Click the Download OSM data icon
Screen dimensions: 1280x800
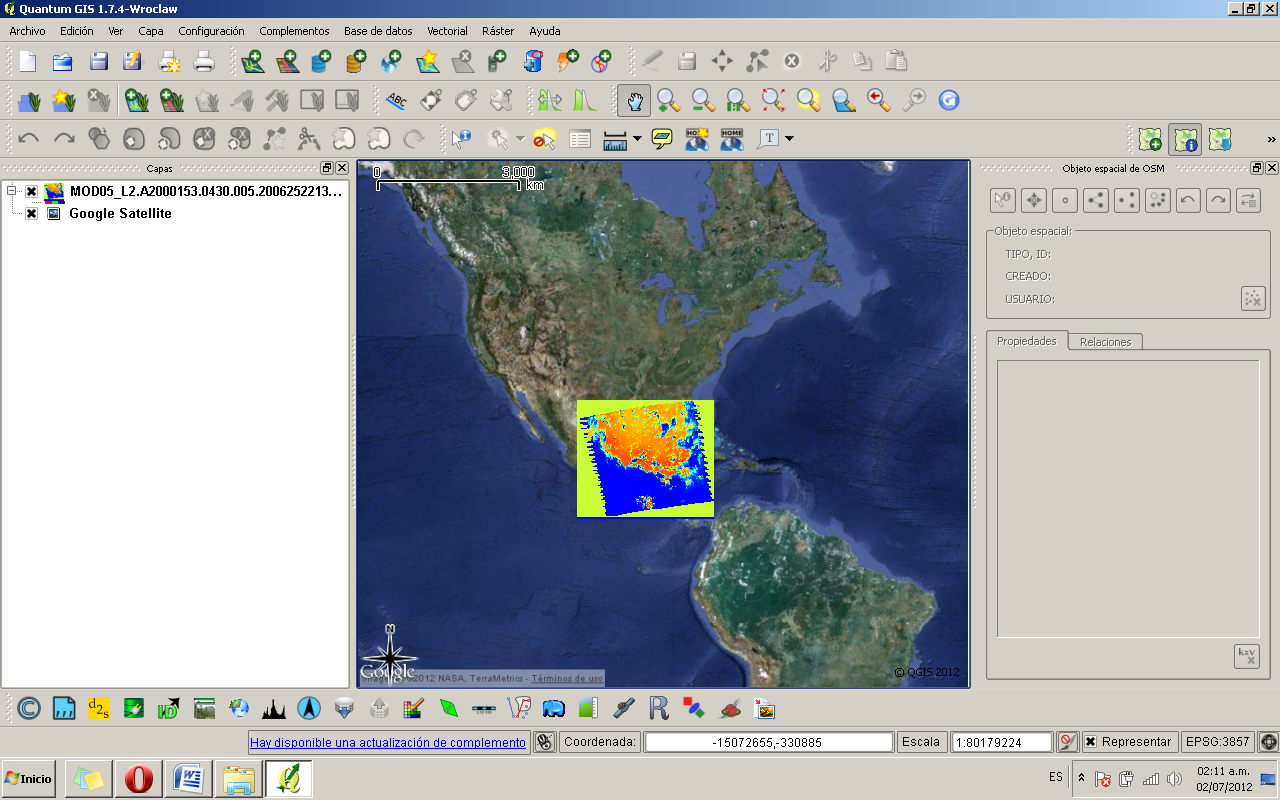pos(1220,139)
